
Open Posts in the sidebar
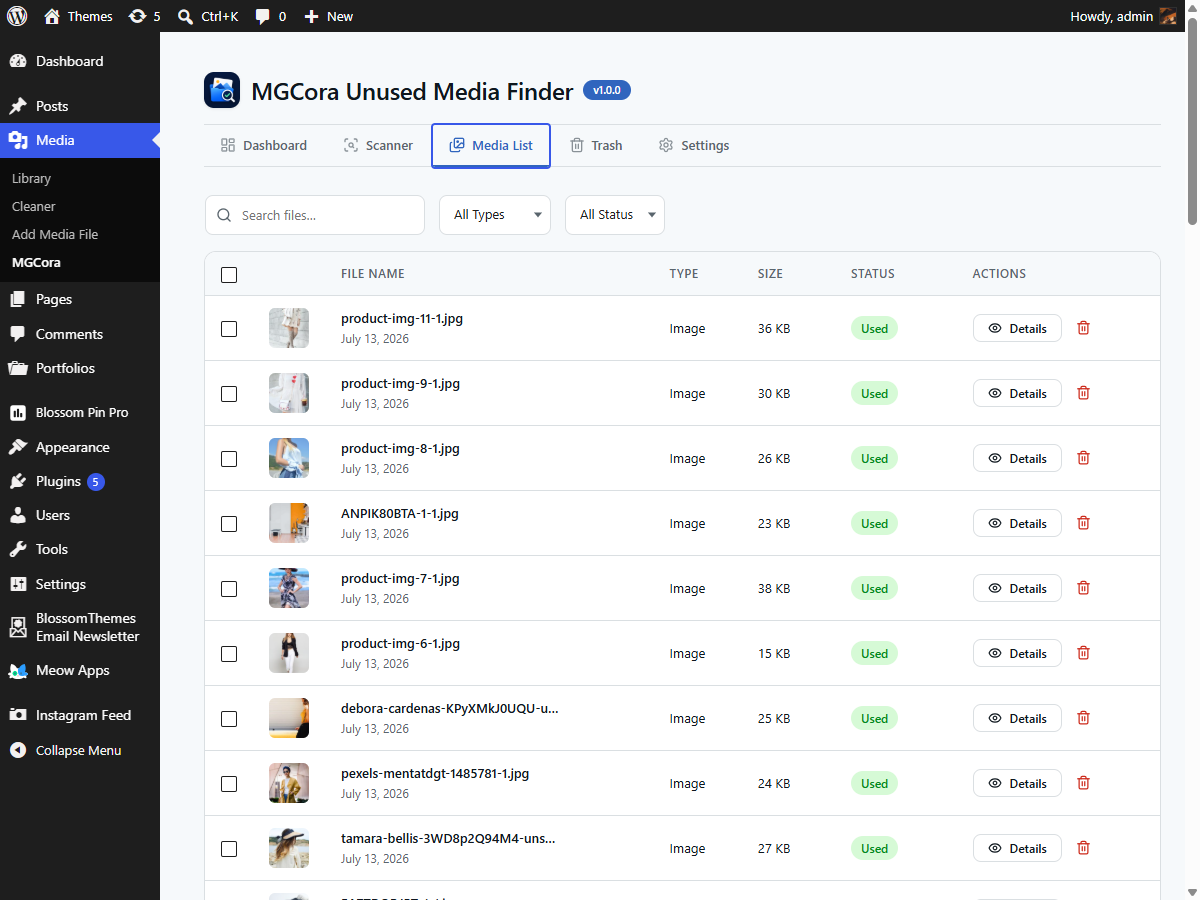pos(80,106)
